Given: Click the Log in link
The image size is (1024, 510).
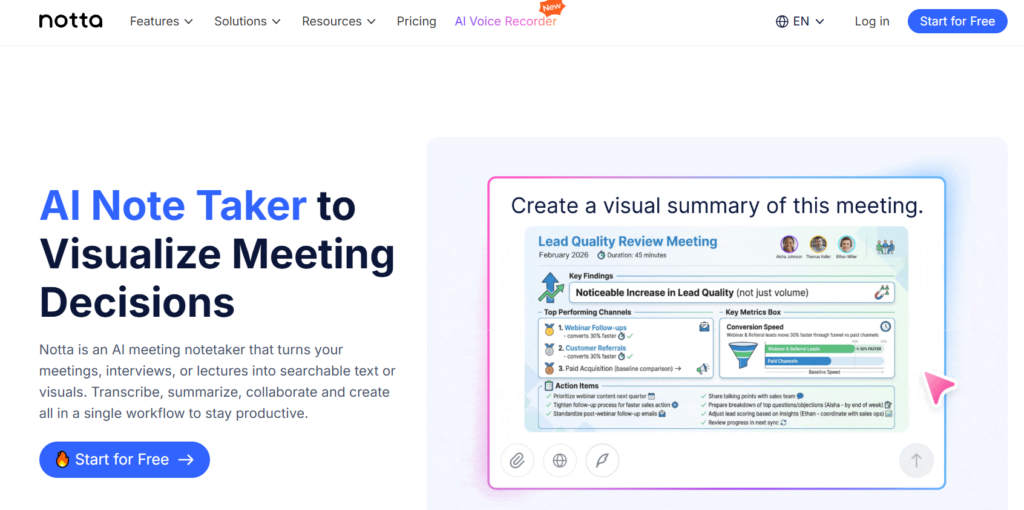Looking at the screenshot, I should coord(872,21).
